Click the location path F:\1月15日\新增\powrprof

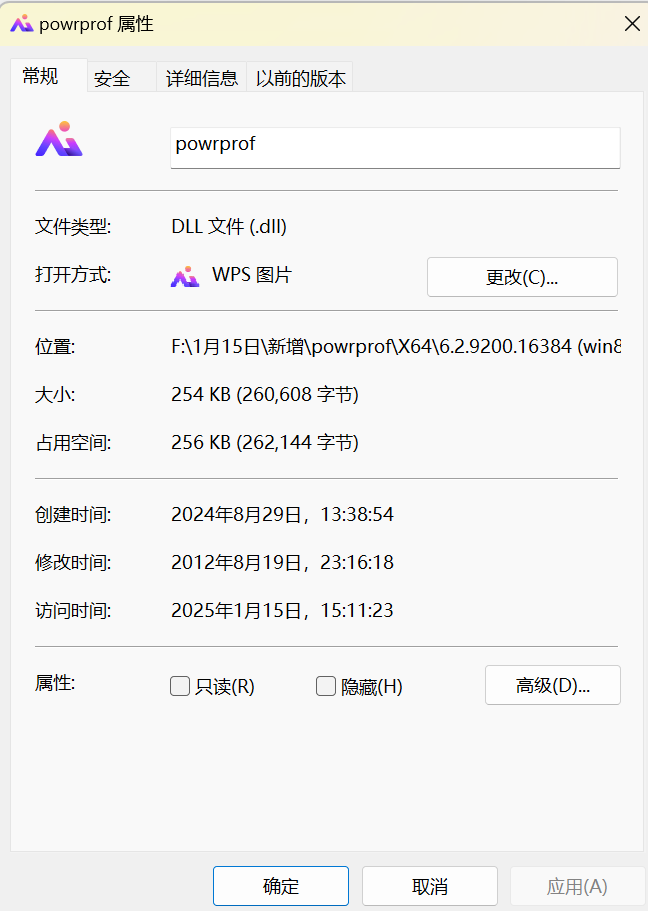[x=396, y=346]
